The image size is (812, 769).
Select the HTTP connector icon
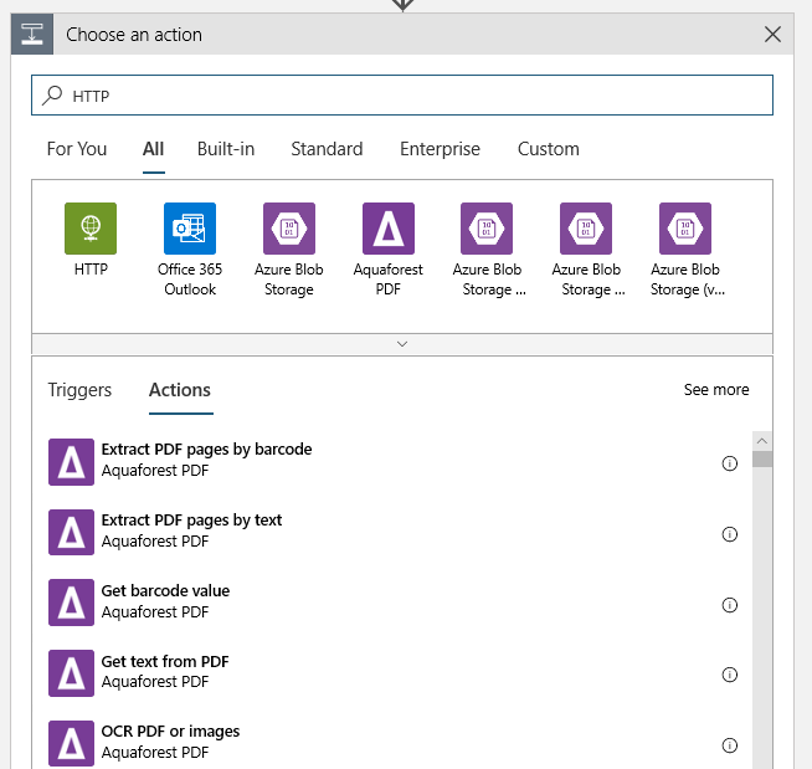tap(91, 228)
